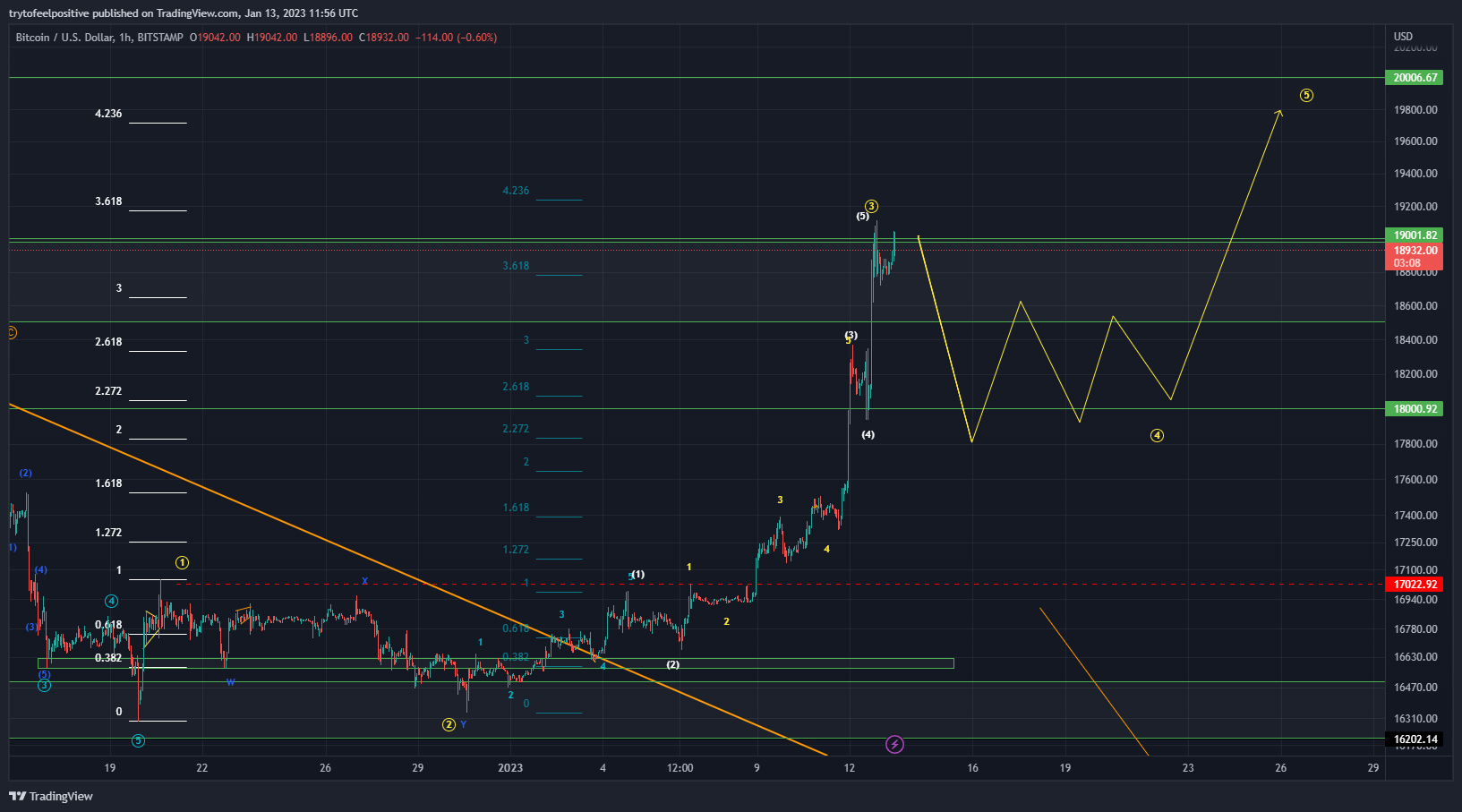Click the 12:00 label on time axis

(680, 768)
